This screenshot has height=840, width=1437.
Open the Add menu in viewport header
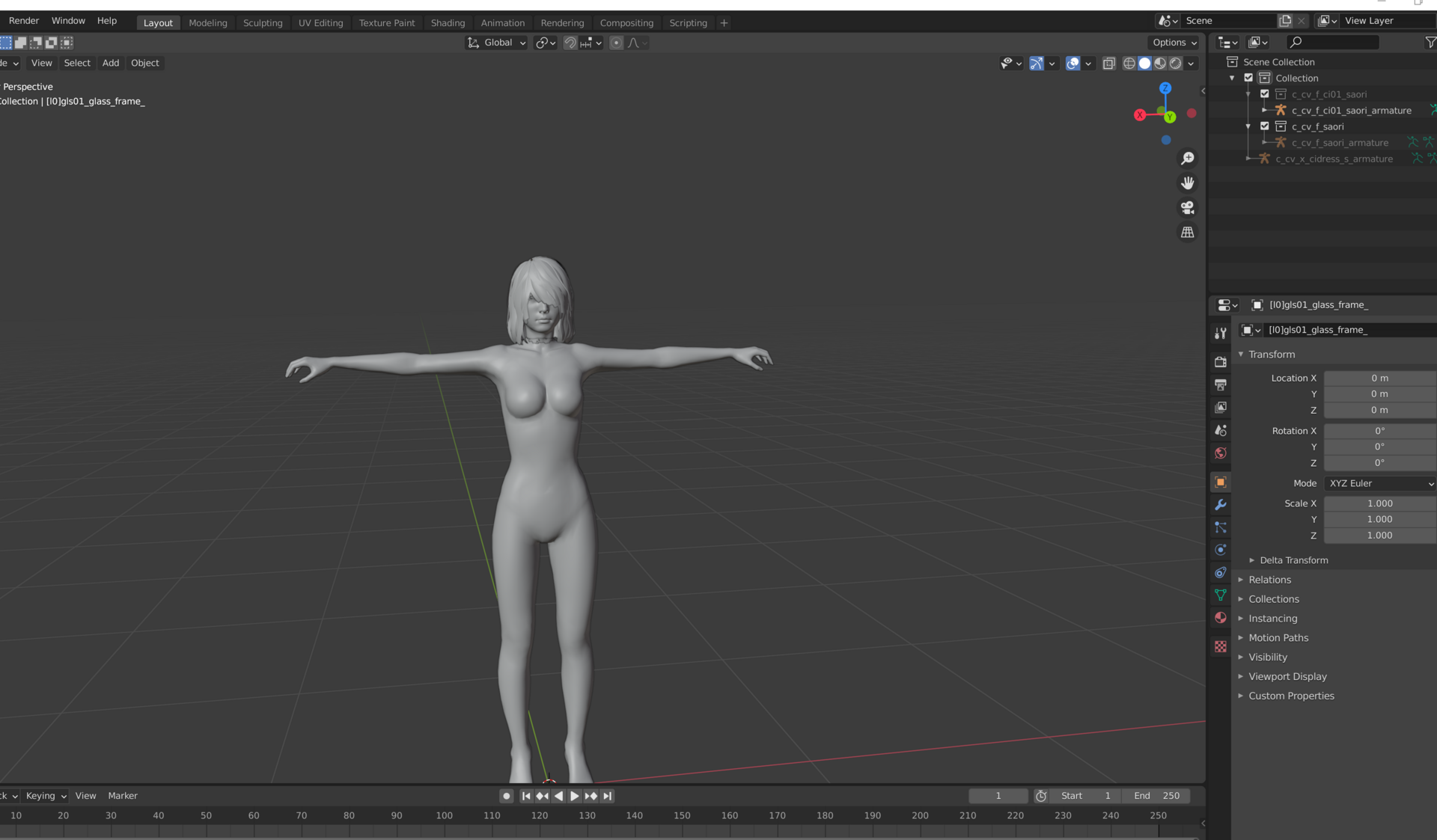(111, 64)
